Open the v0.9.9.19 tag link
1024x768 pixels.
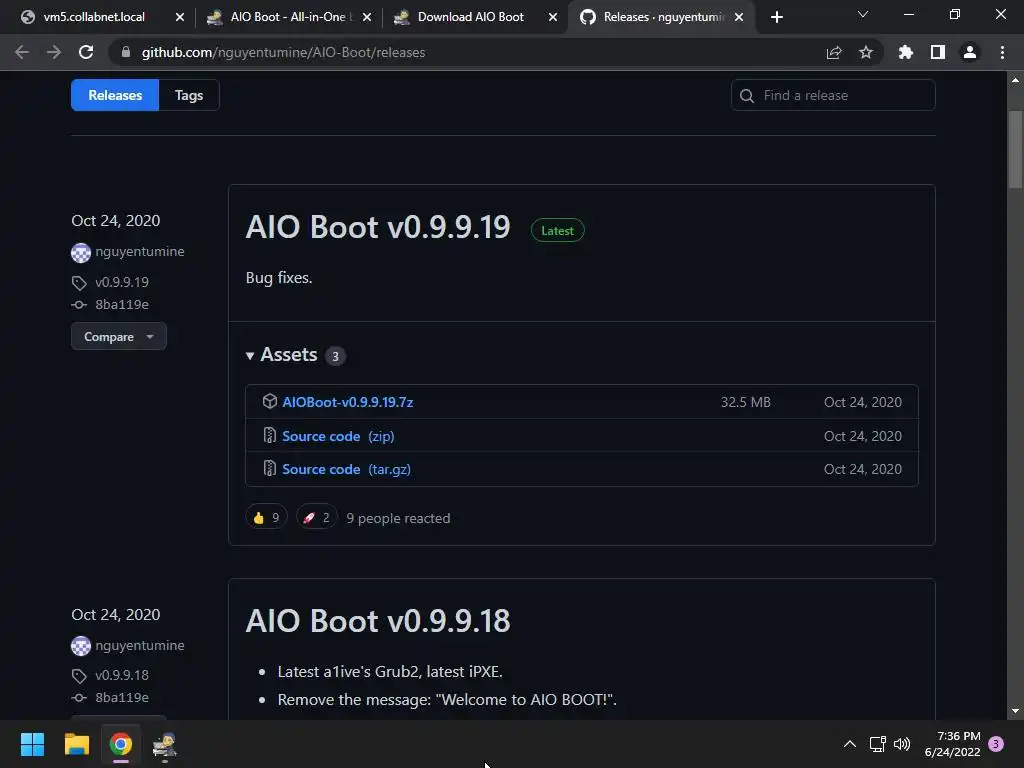coord(122,282)
